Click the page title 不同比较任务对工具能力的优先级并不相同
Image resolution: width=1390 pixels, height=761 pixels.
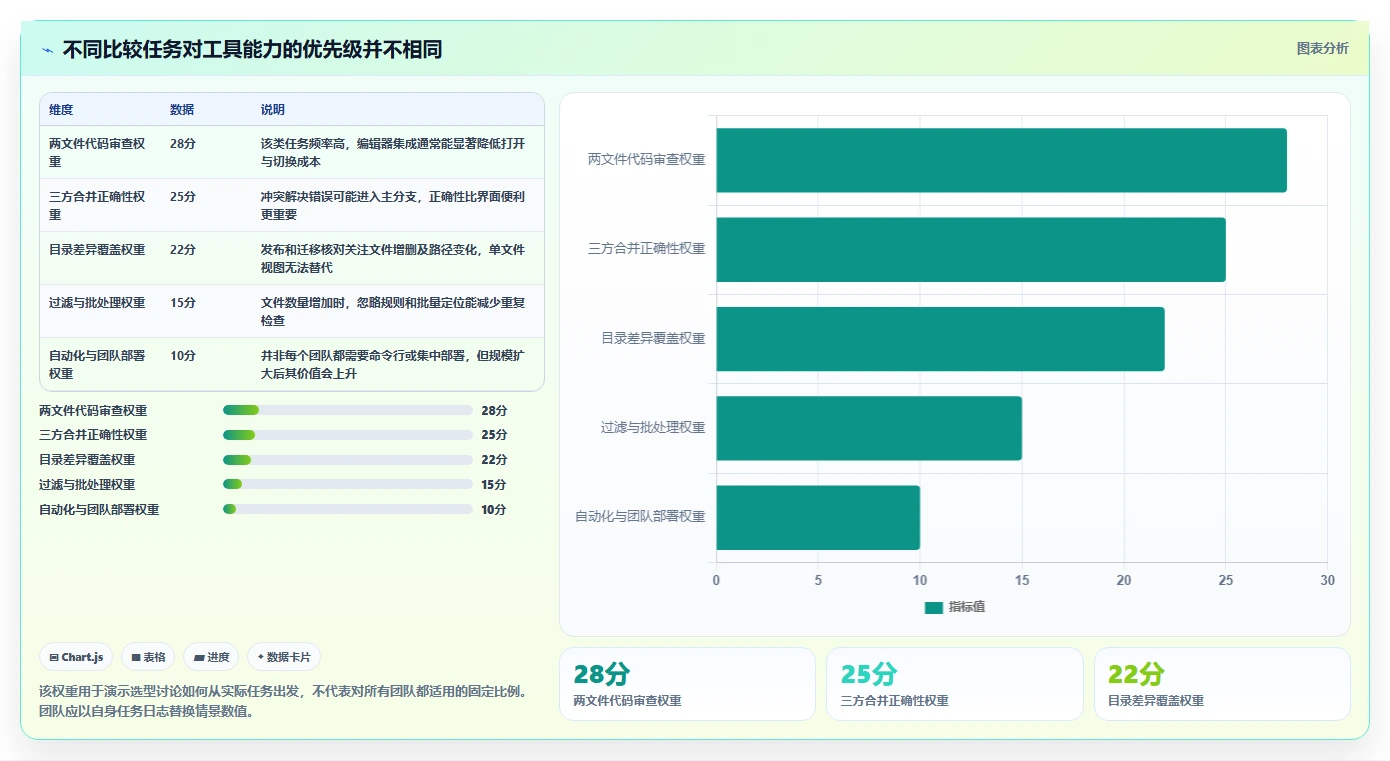252,50
